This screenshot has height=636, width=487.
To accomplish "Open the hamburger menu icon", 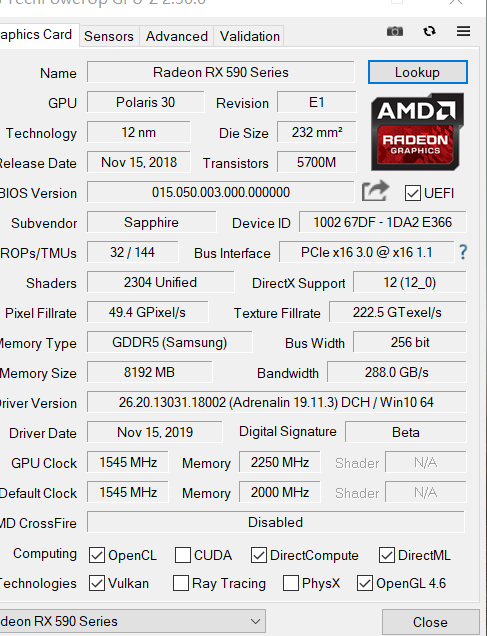I will (463, 31).
